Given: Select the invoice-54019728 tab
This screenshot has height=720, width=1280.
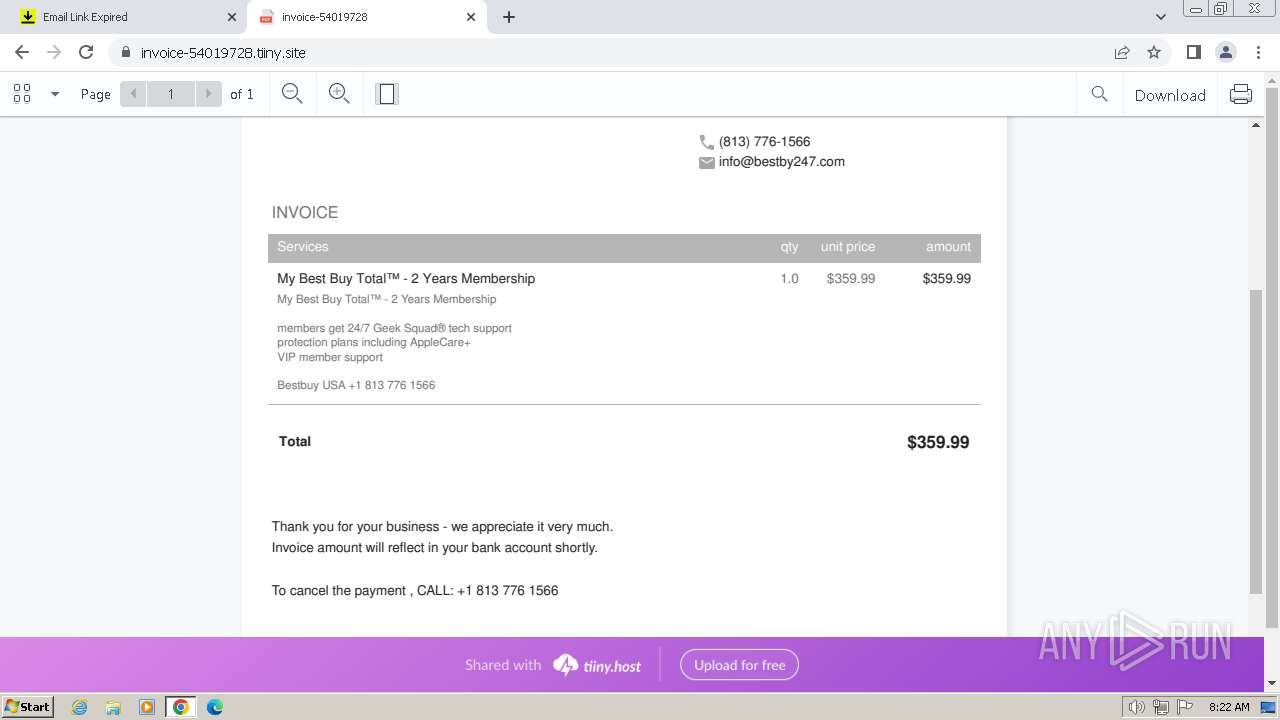Looking at the screenshot, I should pos(365,17).
